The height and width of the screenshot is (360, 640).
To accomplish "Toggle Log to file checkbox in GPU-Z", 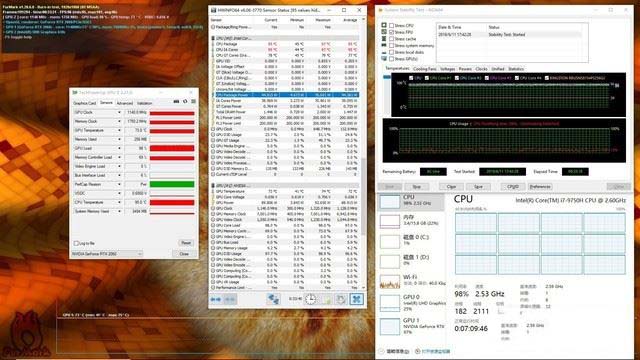I will click(76, 243).
